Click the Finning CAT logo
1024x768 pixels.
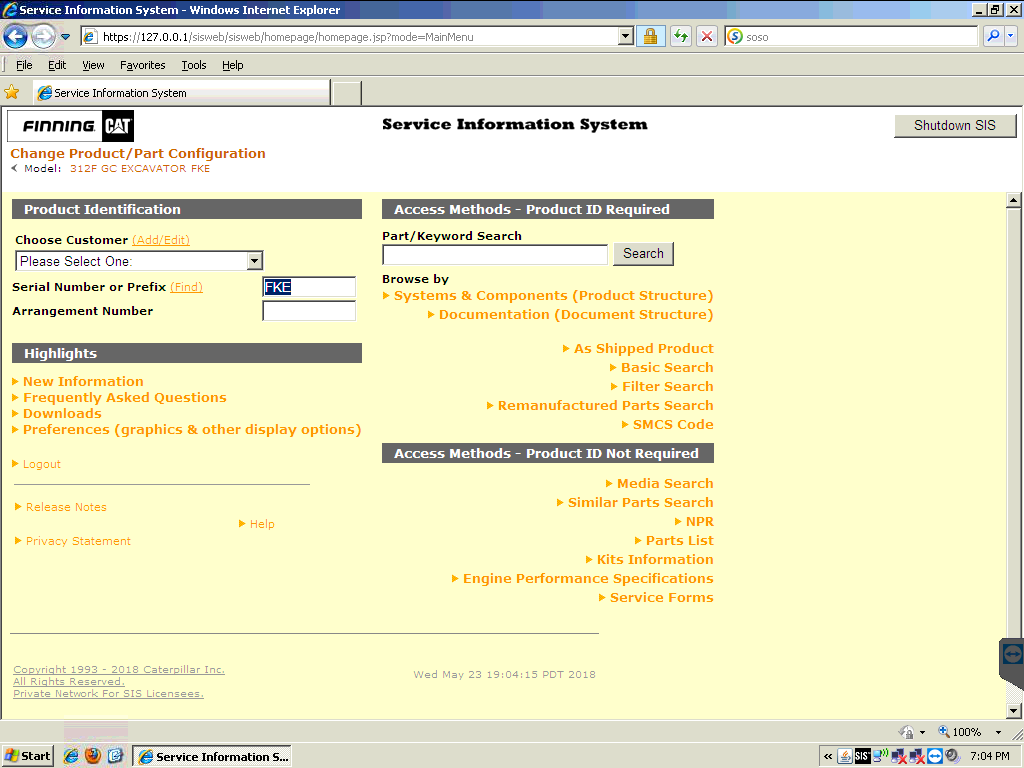point(71,125)
